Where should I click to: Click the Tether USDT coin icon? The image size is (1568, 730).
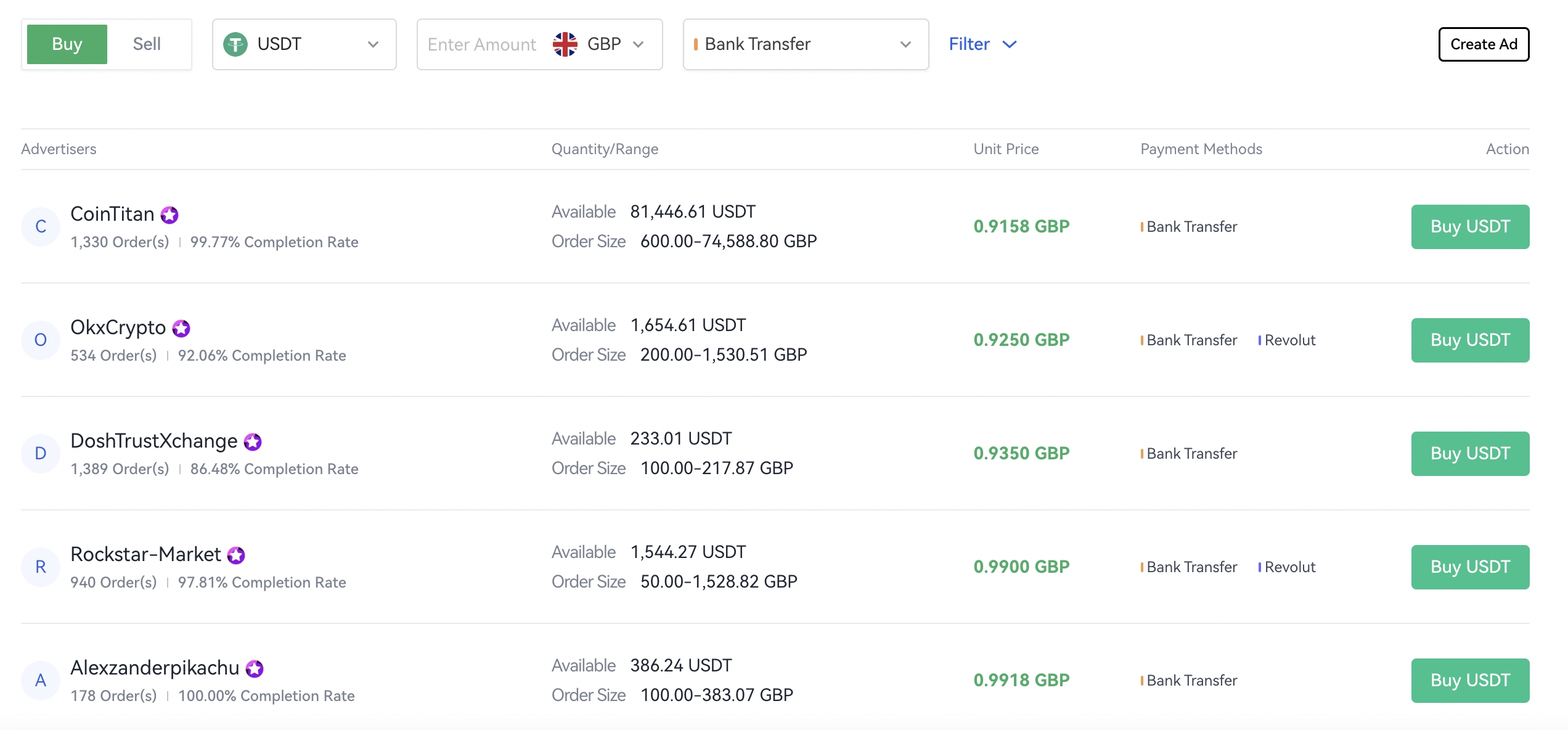(x=235, y=44)
